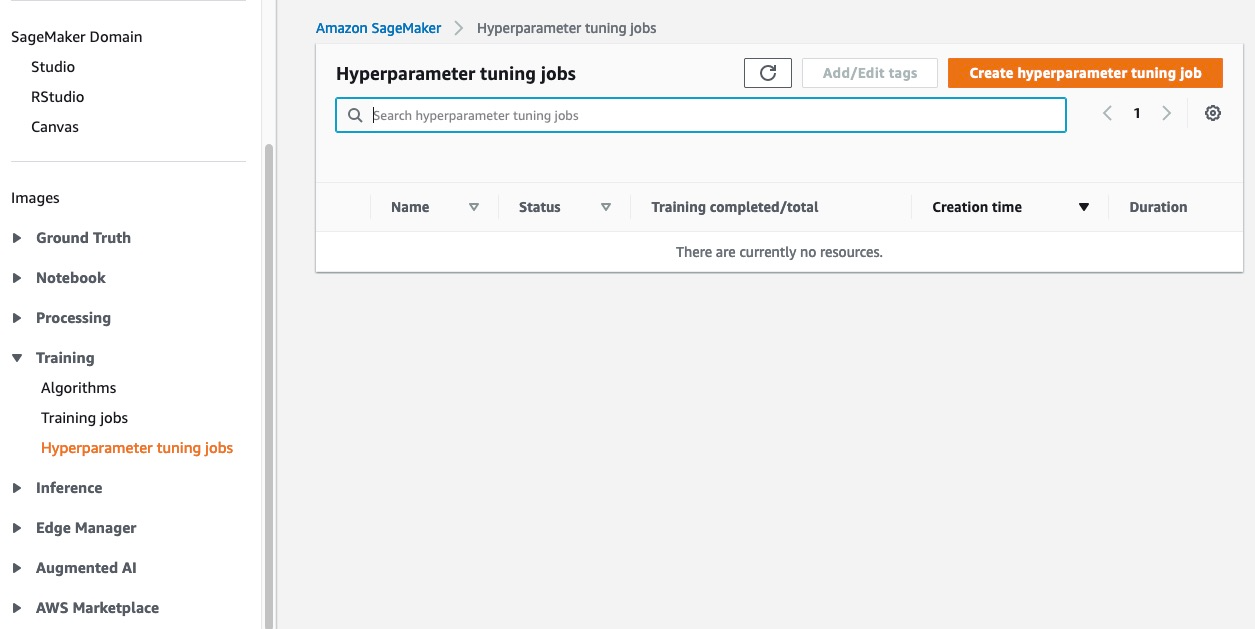Click the search magnifier icon
The height and width of the screenshot is (629, 1255).
click(355, 115)
